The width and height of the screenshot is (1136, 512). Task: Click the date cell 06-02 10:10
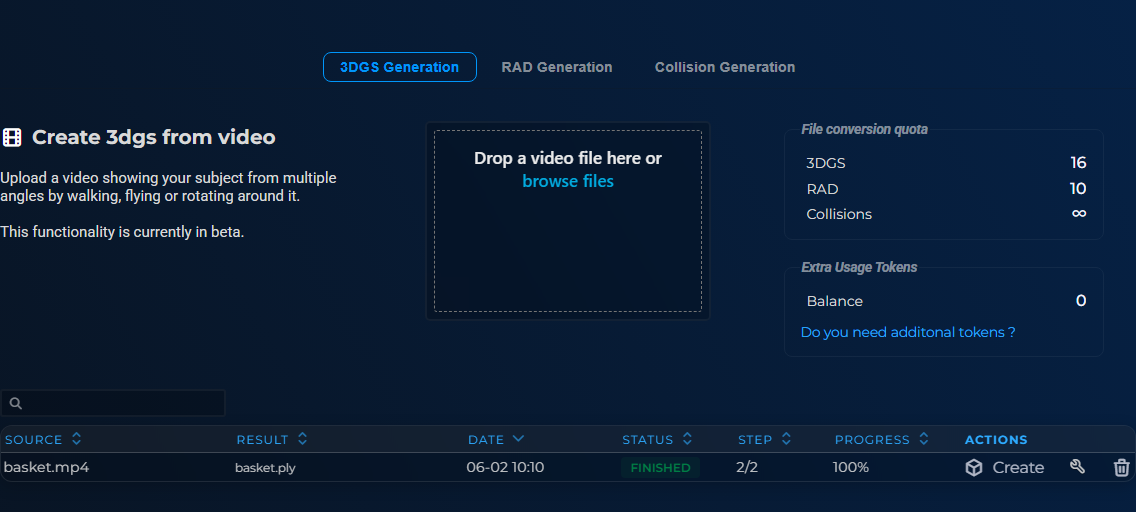(x=505, y=468)
